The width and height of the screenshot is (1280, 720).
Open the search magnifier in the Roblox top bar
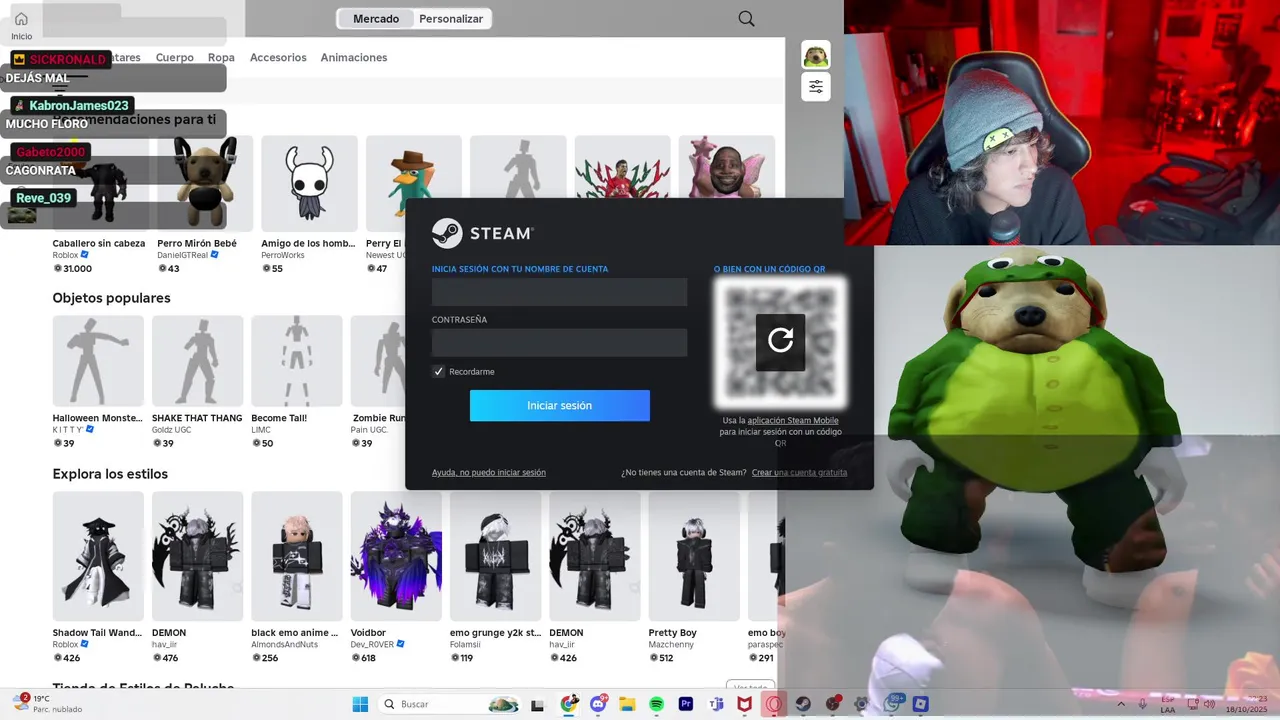[x=746, y=18]
